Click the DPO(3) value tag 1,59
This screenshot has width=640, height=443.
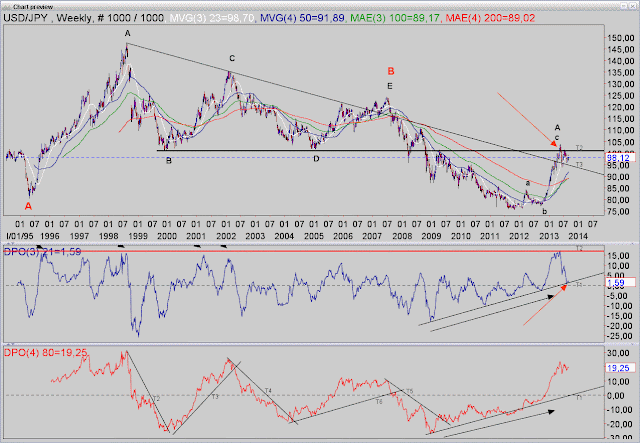[621, 283]
